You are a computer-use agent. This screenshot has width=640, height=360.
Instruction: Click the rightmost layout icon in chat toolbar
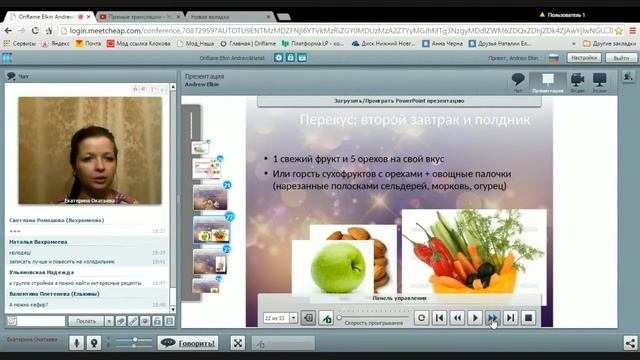(170, 321)
